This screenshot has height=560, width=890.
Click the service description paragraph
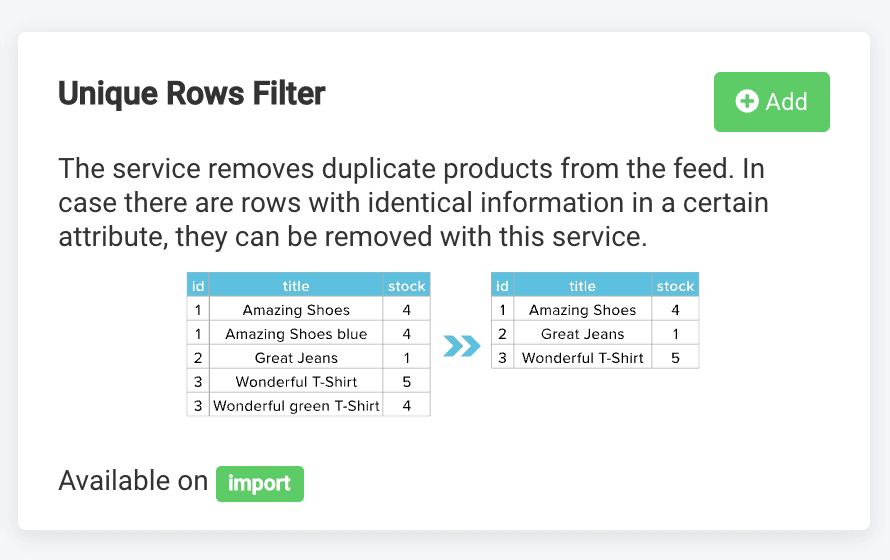(x=412, y=204)
